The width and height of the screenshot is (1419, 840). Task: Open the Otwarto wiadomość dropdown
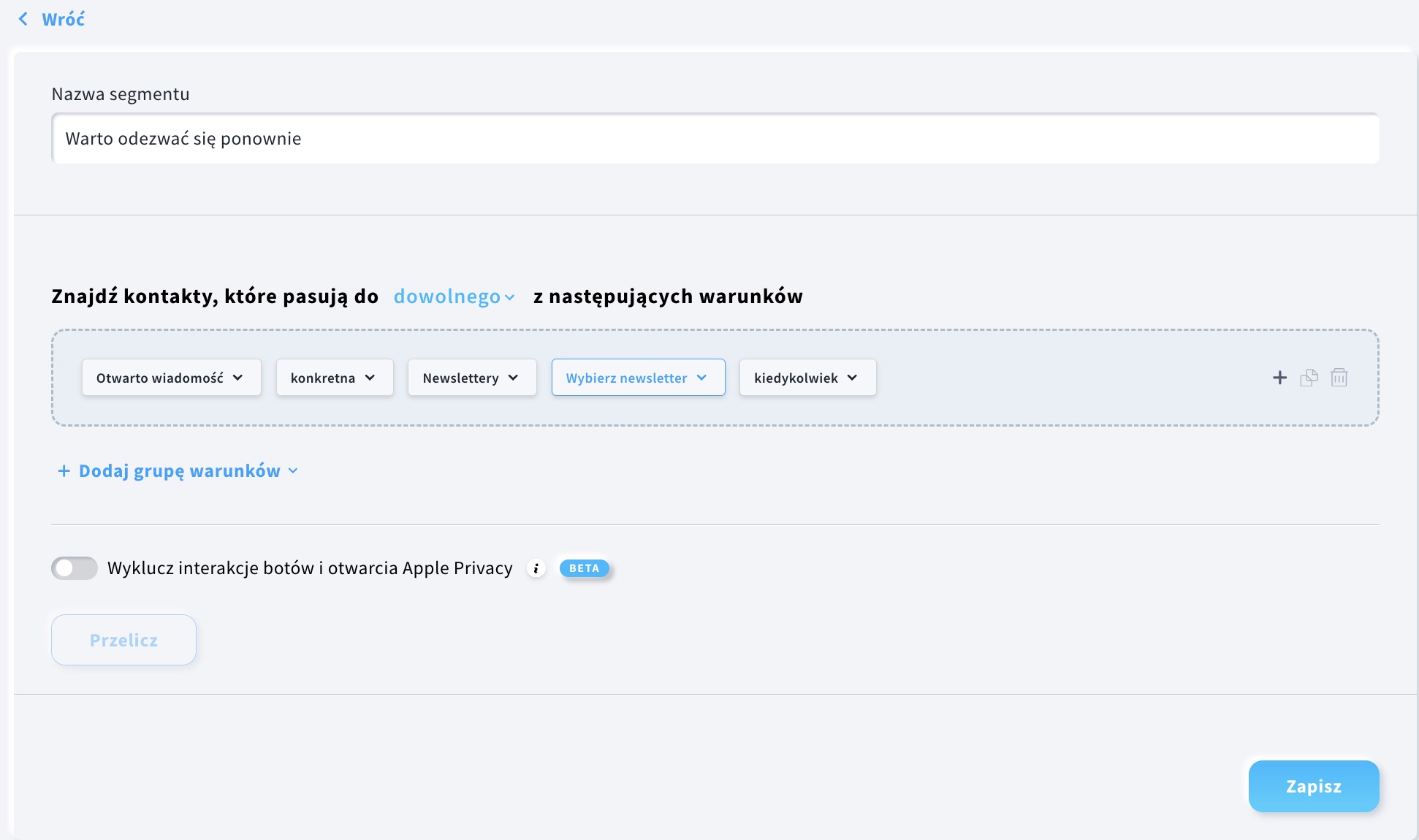tap(171, 378)
